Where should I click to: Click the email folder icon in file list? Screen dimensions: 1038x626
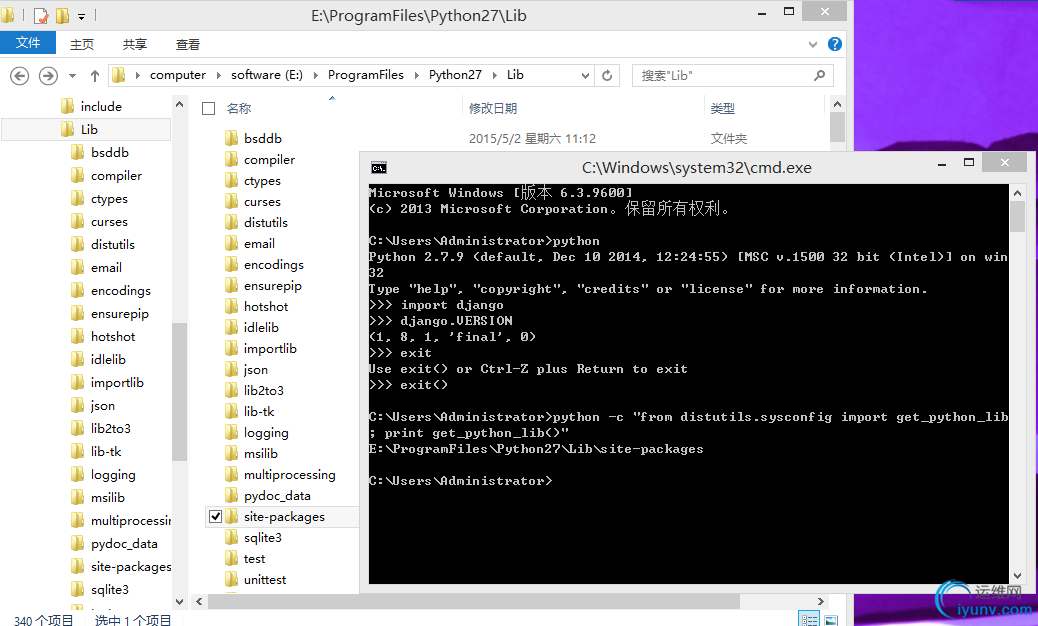coord(231,244)
